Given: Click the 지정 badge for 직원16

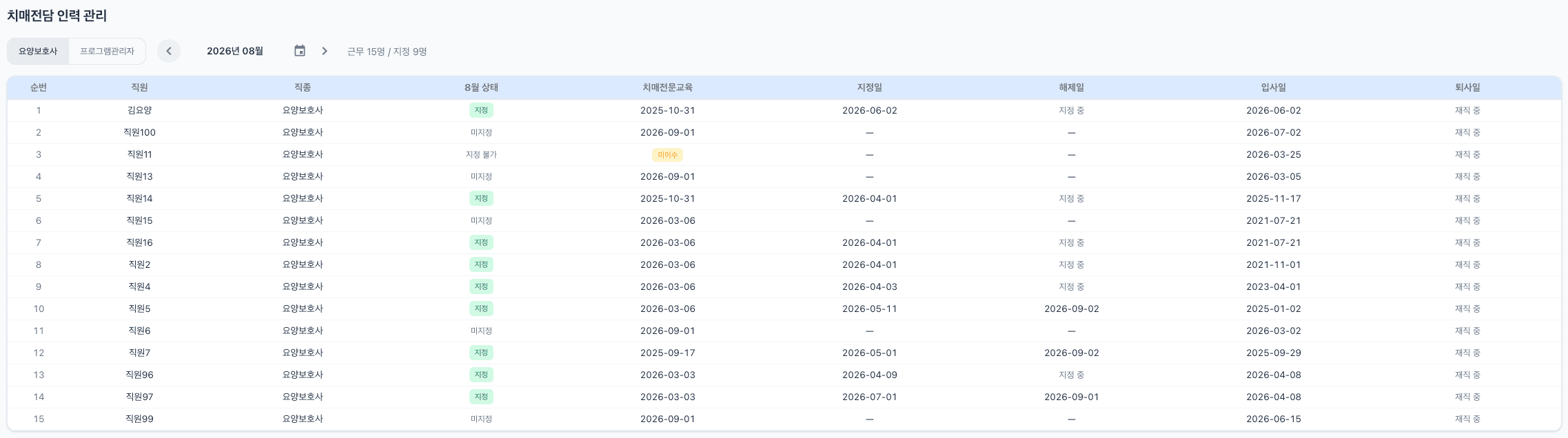Looking at the screenshot, I should 481,242.
